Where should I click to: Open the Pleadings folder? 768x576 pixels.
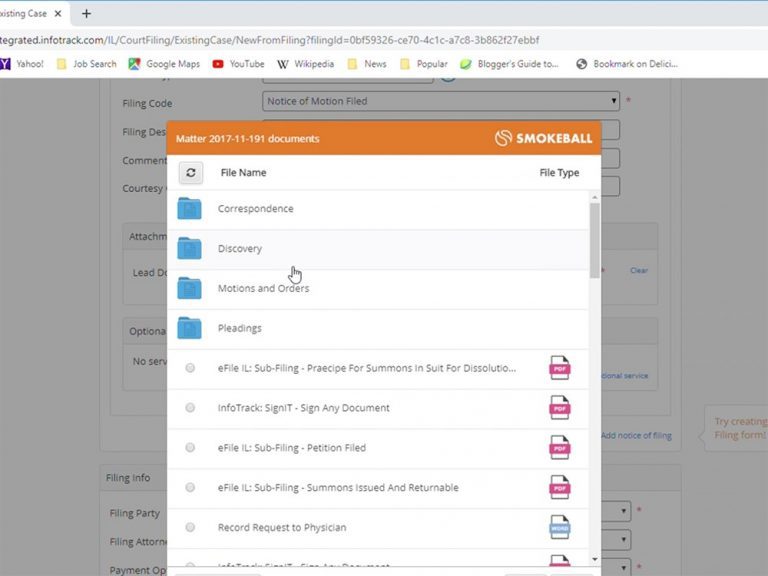pos(239,328)
